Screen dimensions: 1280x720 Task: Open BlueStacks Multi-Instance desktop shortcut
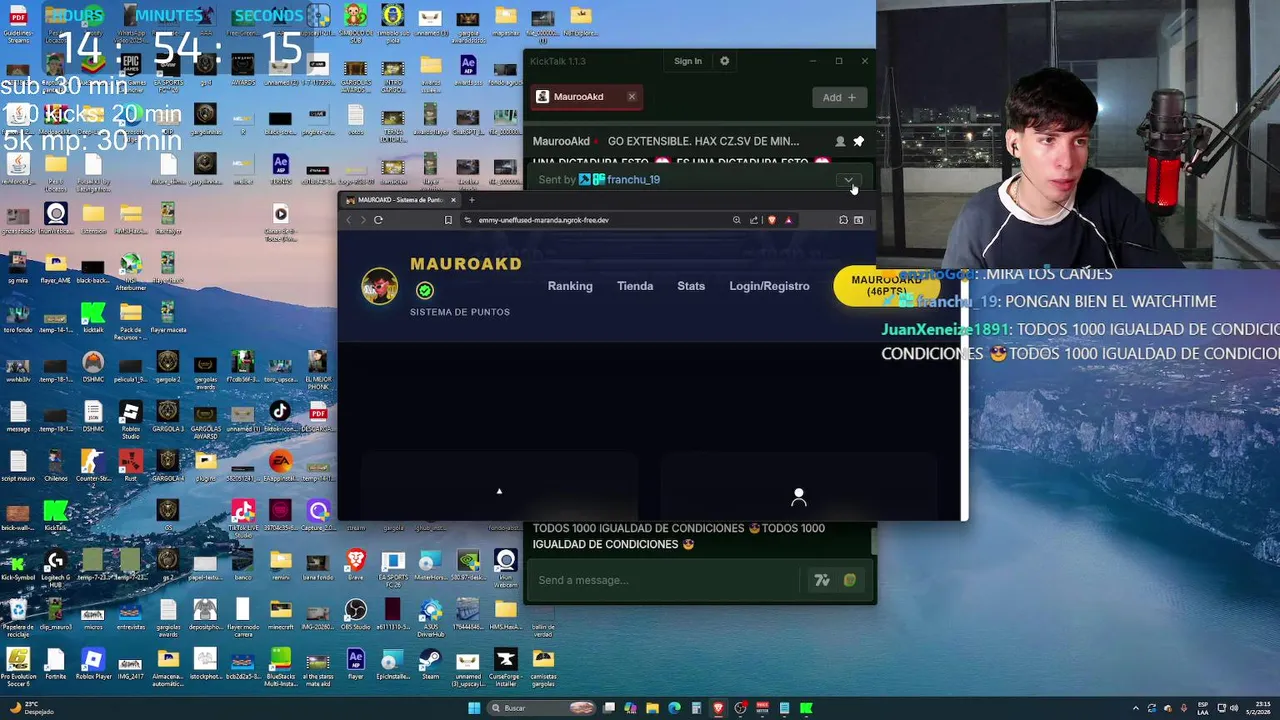tap(280, 665)
